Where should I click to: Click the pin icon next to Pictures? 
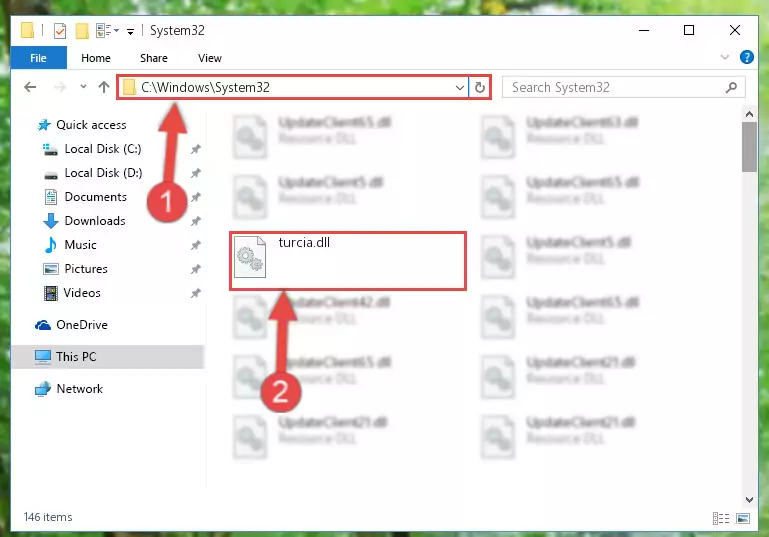click(196, 269)
